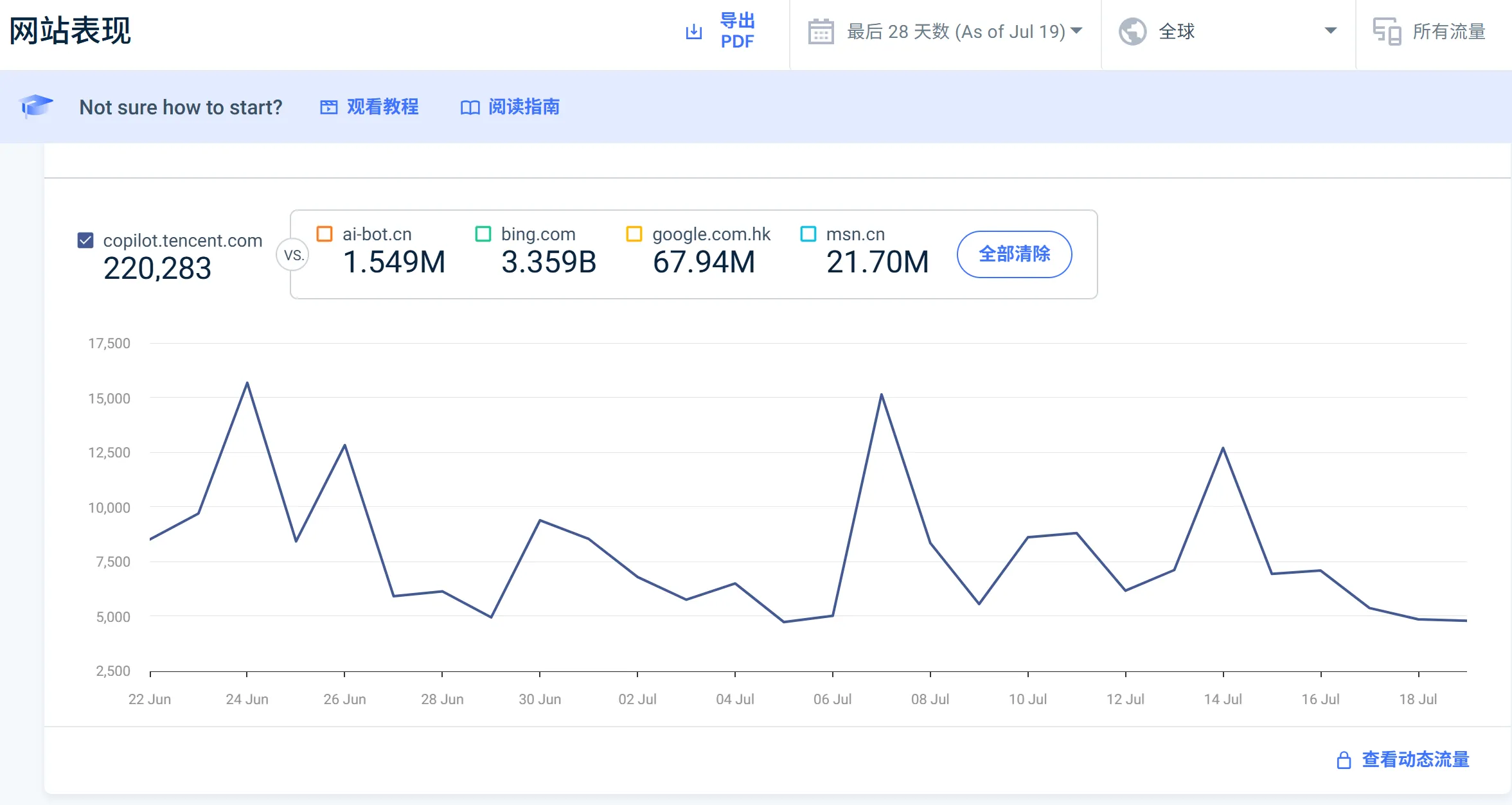Click the lock icon beside 查看动态流量
Screen dimensions: 1512x805
click(1344, 760)
